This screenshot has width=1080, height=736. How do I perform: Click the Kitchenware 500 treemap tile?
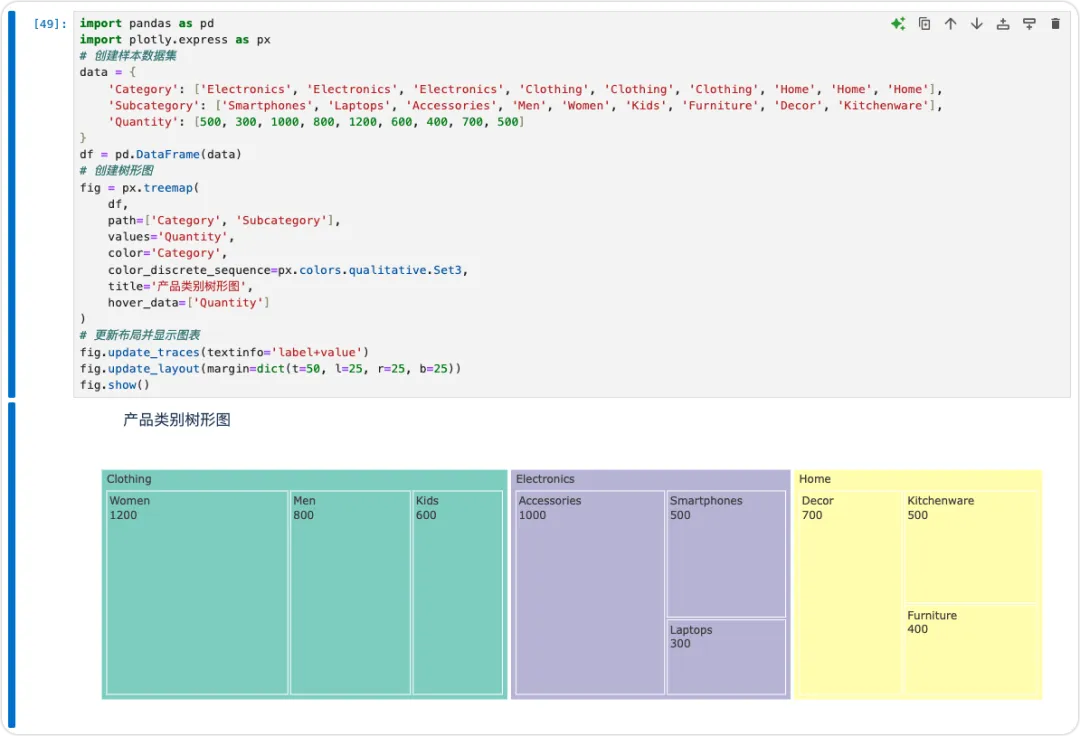coord(971,547)
